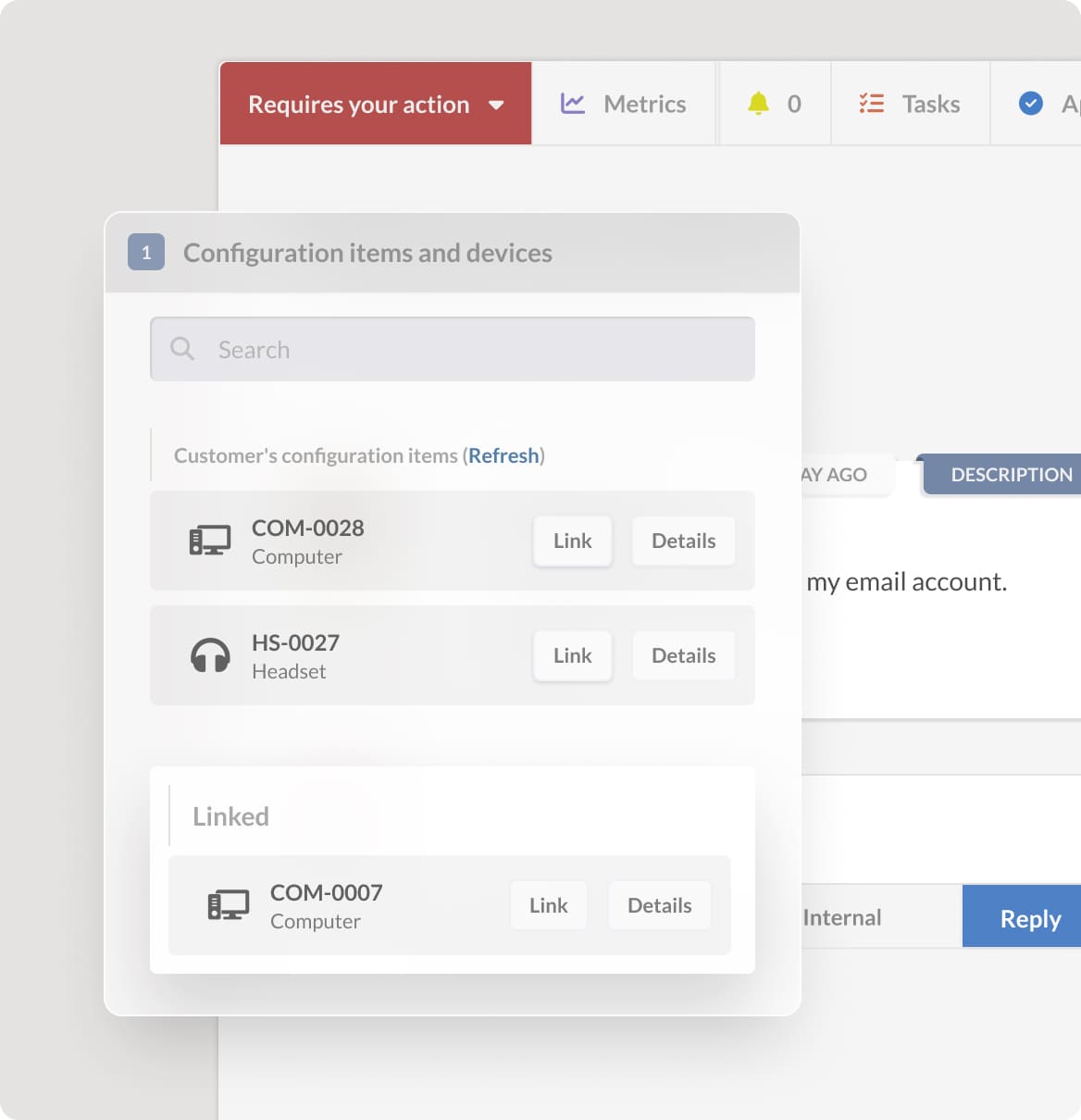Click into the Search field
The image size is (1081, 1120).
point(453,349)
